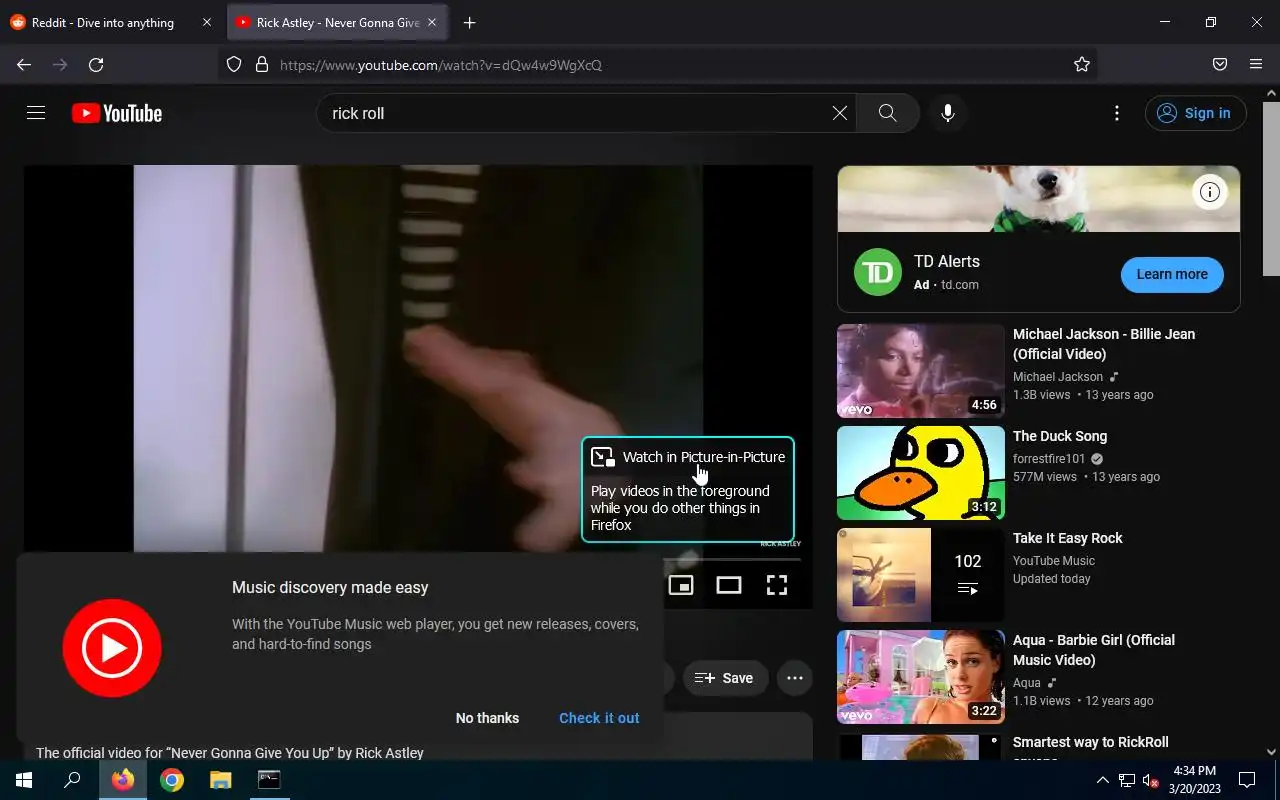
Task: Select the Rick Astley YouTube tab
Action: pos(337,22)
